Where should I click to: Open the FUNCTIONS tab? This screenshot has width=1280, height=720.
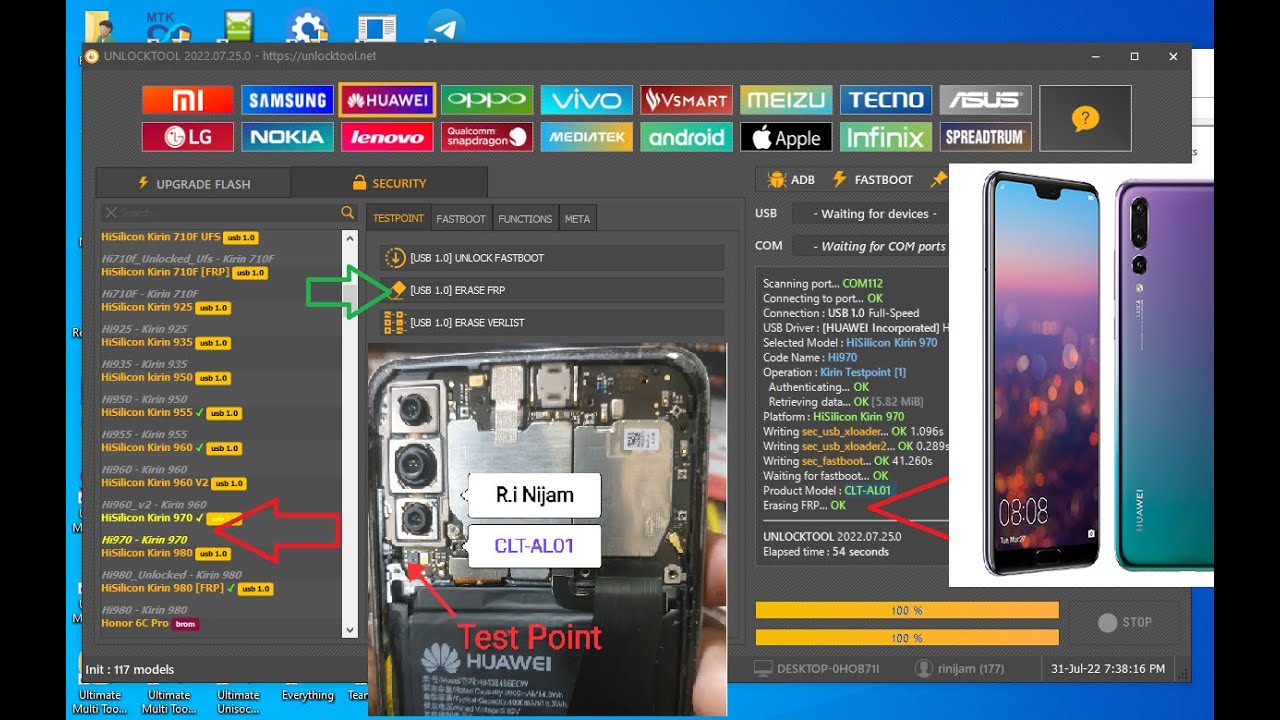525,219
